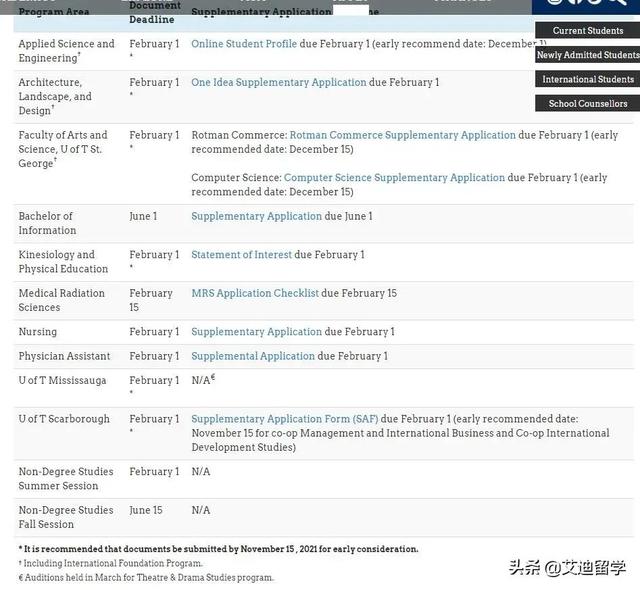
Task: Open the International Students button
Action: tap(587, 79)
